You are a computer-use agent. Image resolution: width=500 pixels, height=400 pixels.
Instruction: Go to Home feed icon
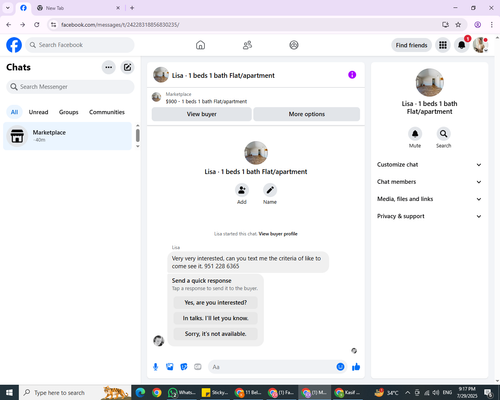[200, 45]
